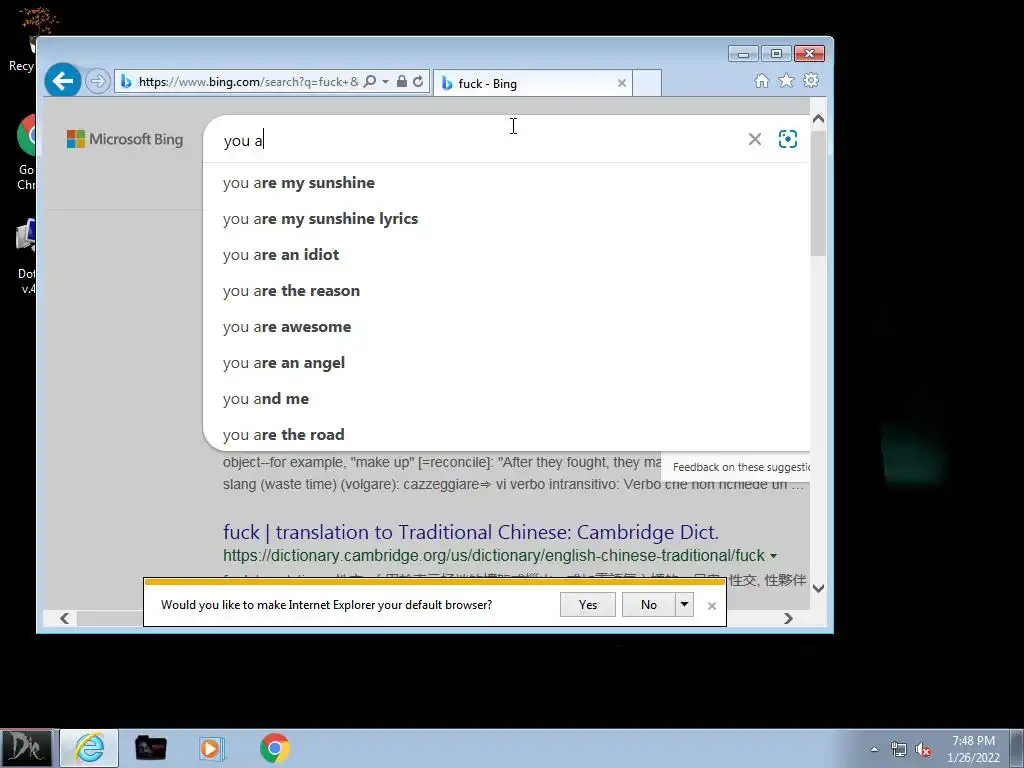Select the Google Chrome desktop shortcut
Viewport: 1024px width, 768px height.
pyautogui.click(x=27, y=153)
